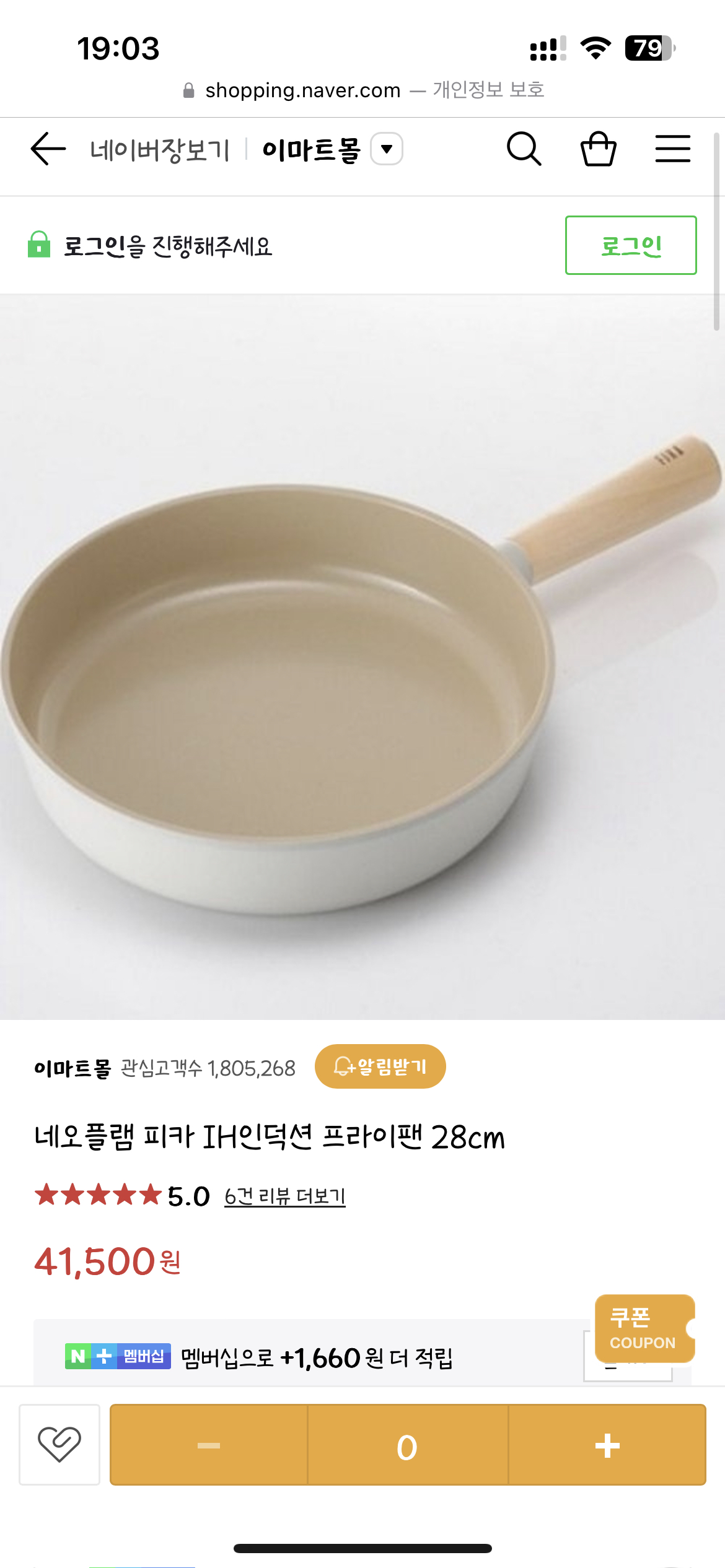Tap the heart wishlist icon
The image size is (725, 1568).
(x=59, y=1444)
